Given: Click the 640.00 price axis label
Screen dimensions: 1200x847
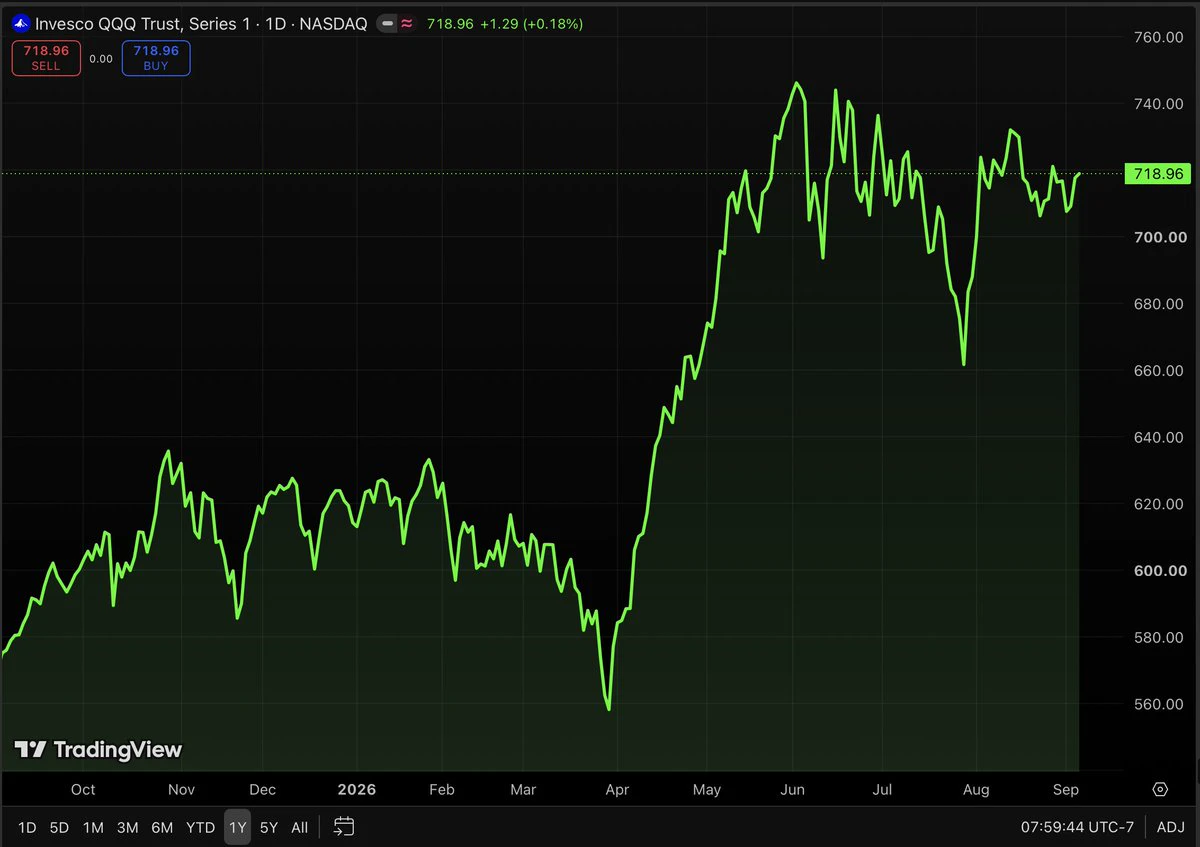Looking at the screenshot, I should 1160,437.
